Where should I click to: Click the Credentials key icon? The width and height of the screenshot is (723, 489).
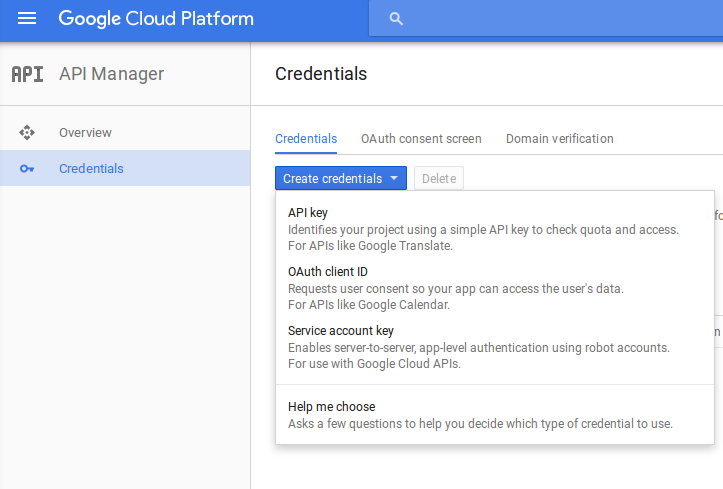tap(27, 169)
